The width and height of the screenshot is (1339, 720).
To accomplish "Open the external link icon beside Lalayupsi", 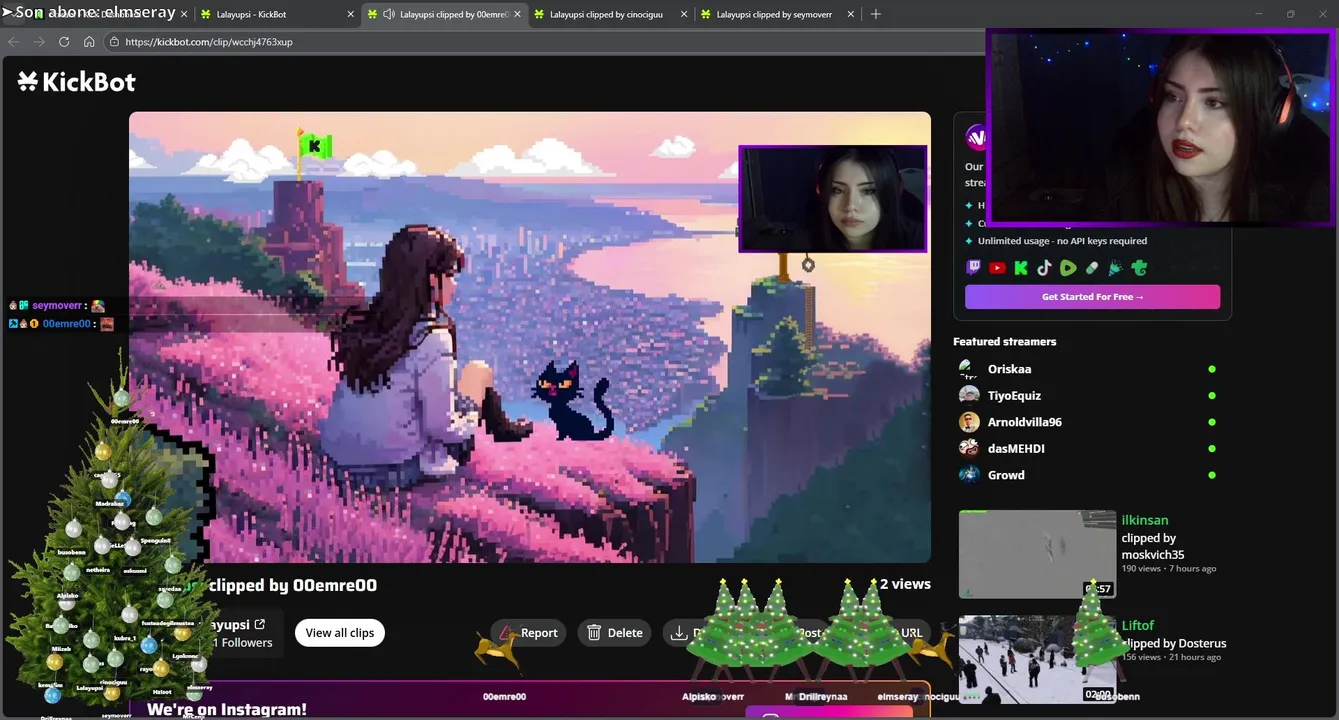I will pos(260,625).
